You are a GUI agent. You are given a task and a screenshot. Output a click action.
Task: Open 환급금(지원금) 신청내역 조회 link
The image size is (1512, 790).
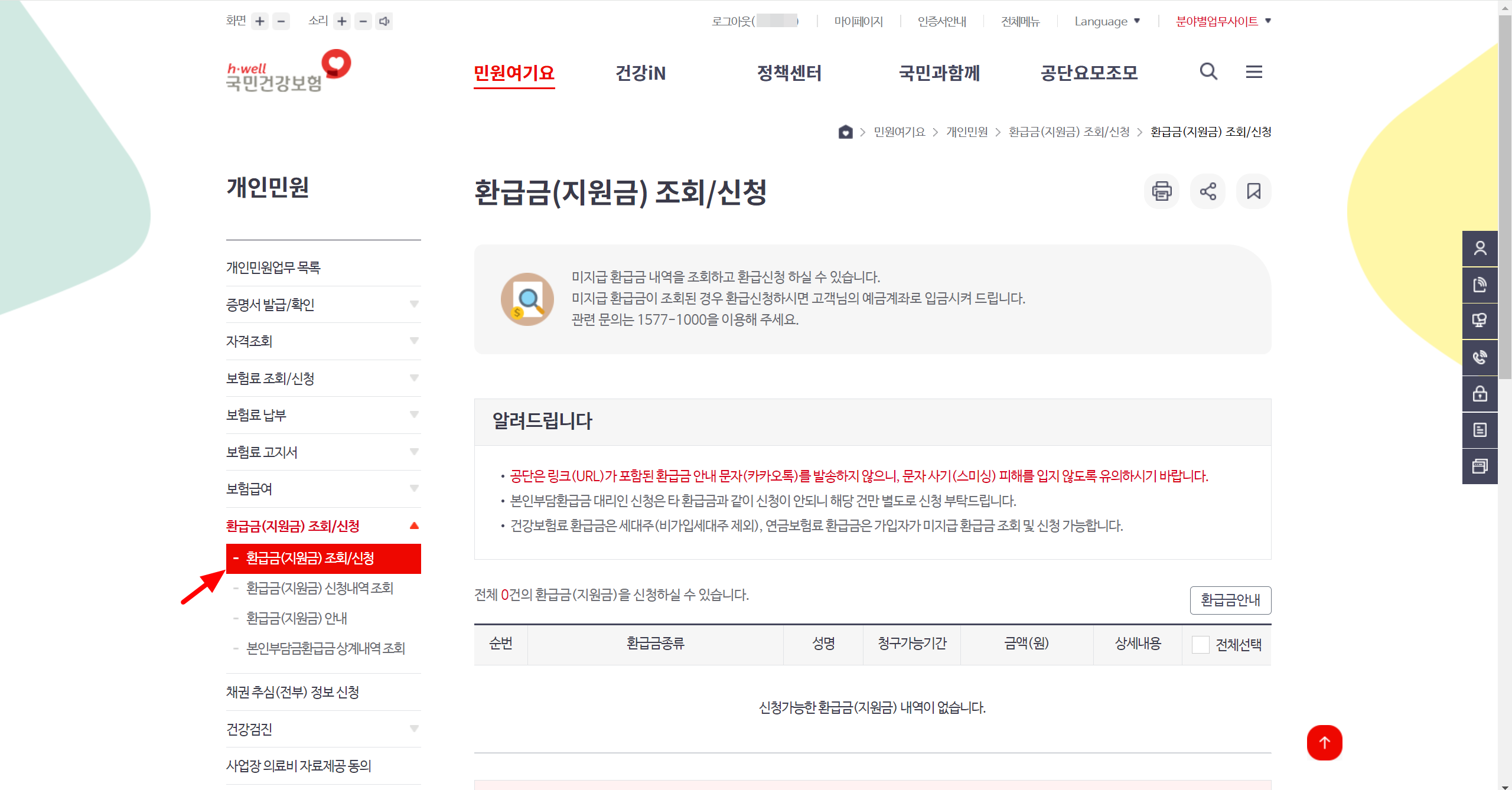click(x=320, y=588)
